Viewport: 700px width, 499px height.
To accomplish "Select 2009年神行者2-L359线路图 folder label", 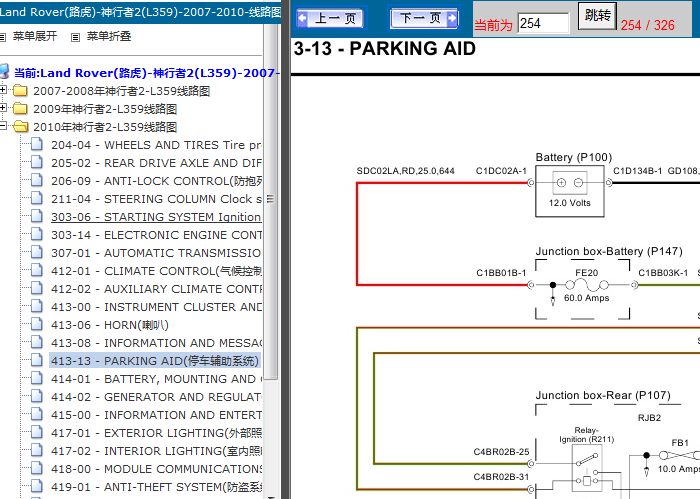I will point(105,109).
